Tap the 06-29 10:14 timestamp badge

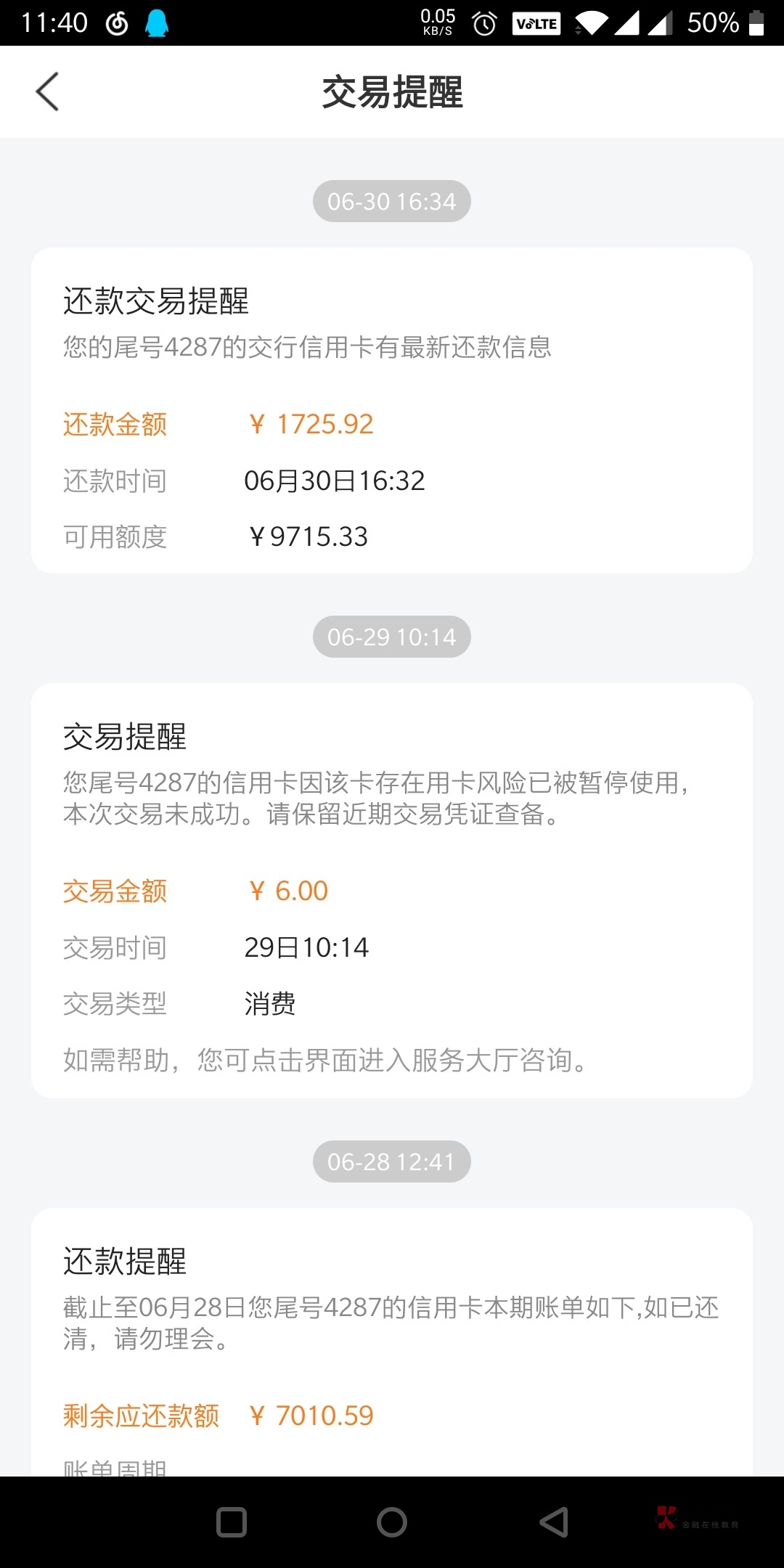coord(392,637)
